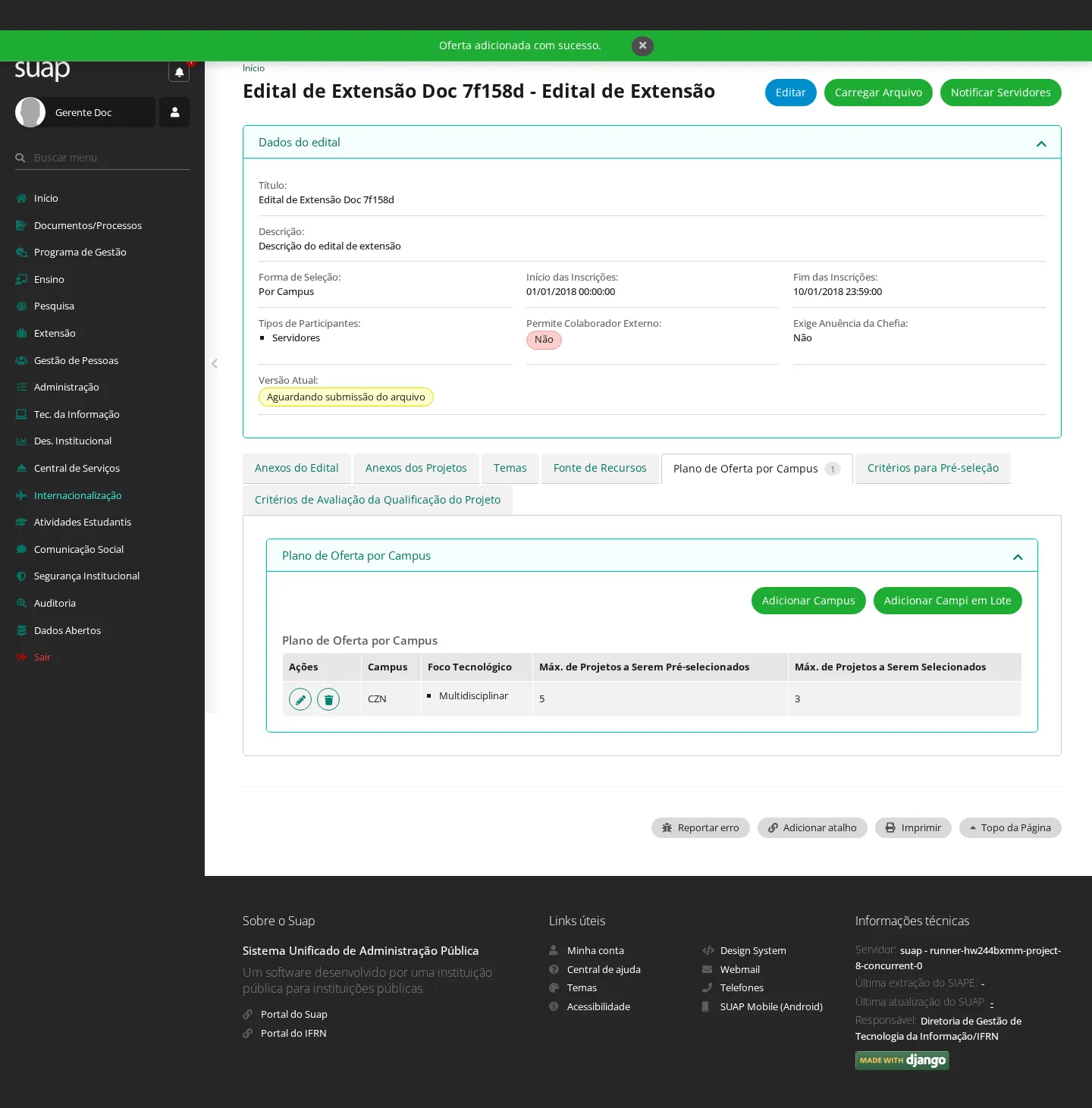Collapse the sidebar with the arrow handle
The image size is (1092, 1108).
coord(215,363)
